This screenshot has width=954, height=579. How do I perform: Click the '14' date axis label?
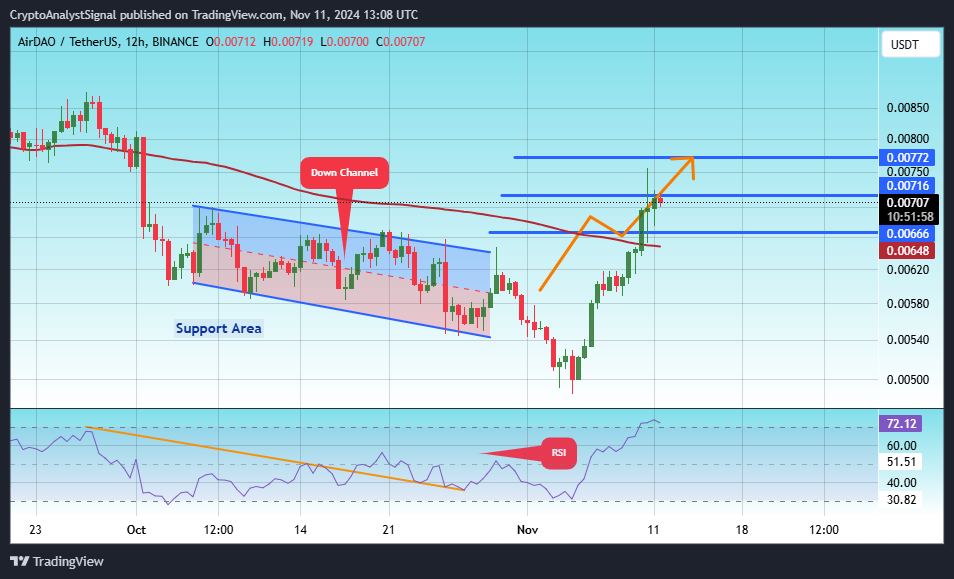300,530
